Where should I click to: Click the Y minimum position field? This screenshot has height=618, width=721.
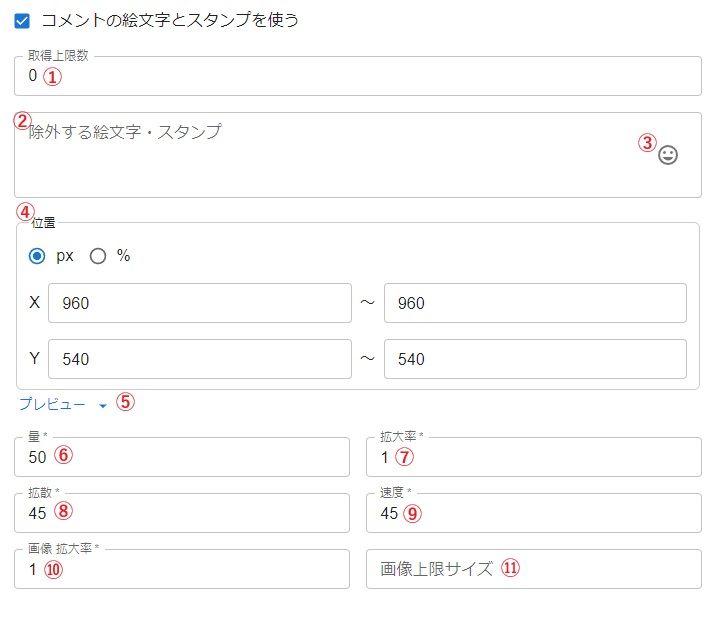tap(200, 359)
